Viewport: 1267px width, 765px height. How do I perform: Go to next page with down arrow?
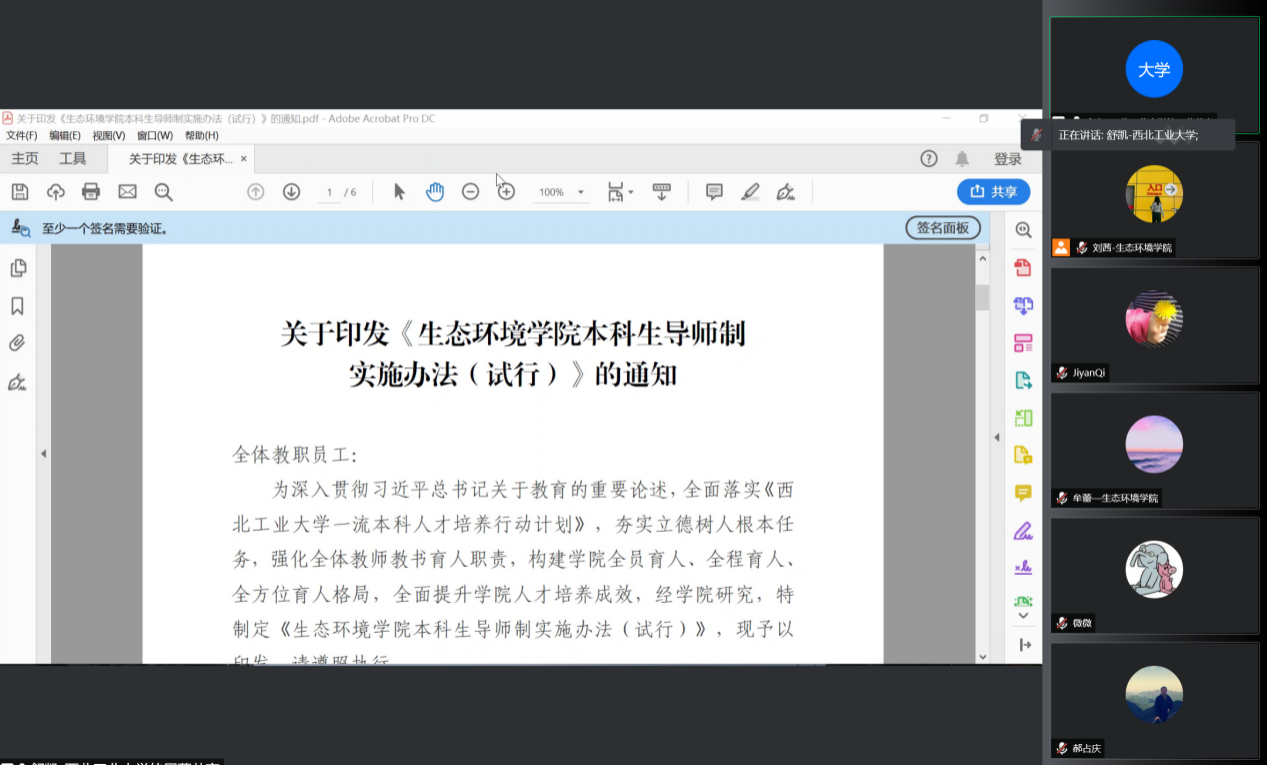coord(291,192)
